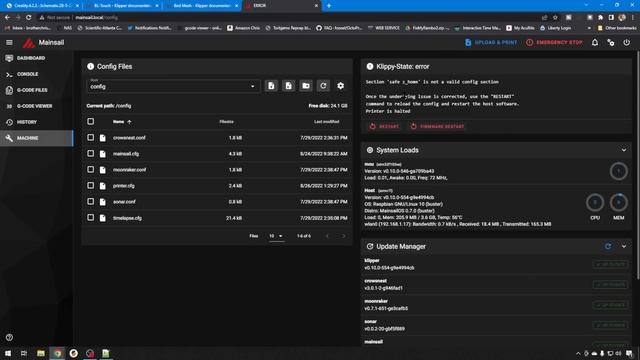Click sonar up-to-date button
Image resolution: width=640 pixels, height=360 pixels.
(611, 325)
